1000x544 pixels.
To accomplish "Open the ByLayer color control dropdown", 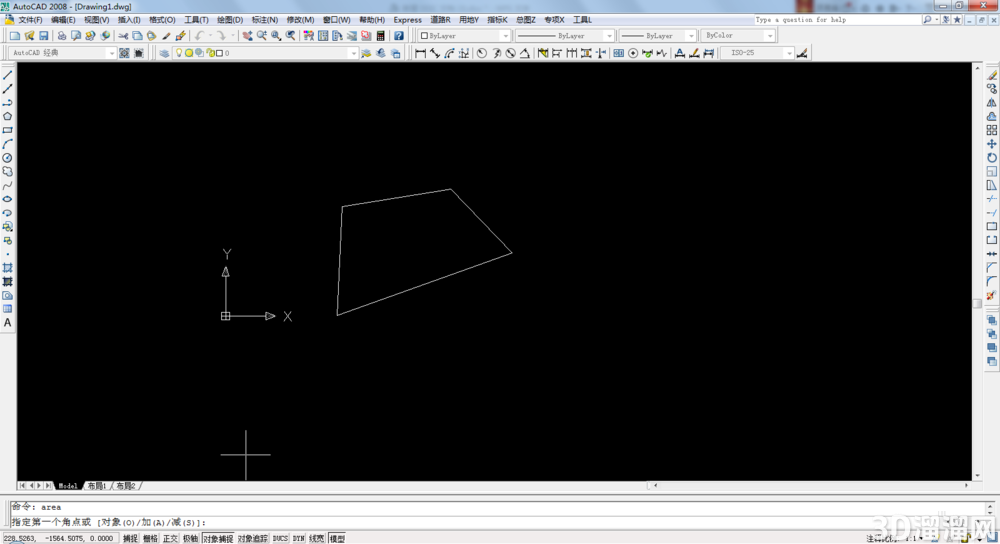I will point(505,36).
